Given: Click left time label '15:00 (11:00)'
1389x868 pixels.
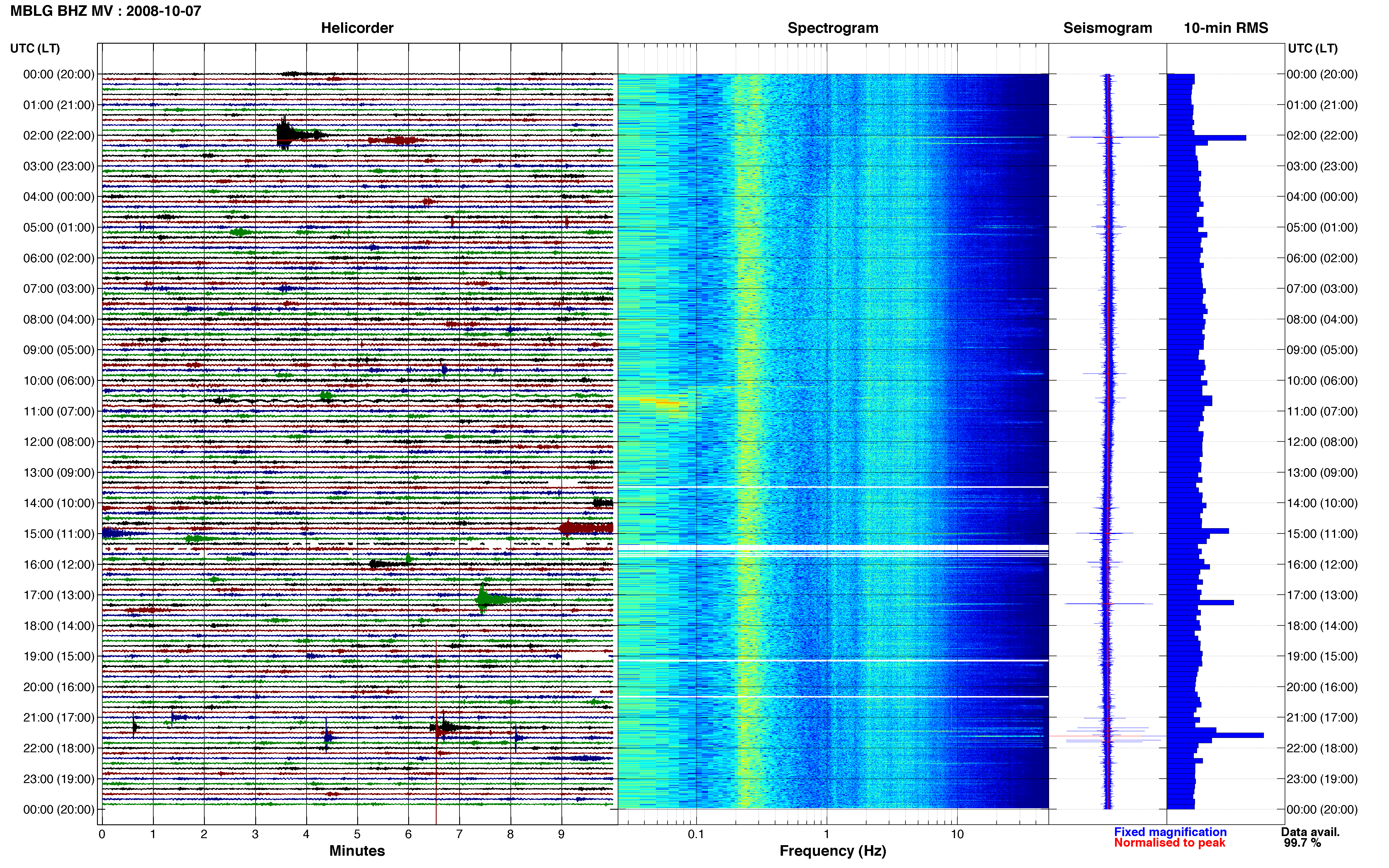Looking at the screenshot, I should click(x=59, y=534).
